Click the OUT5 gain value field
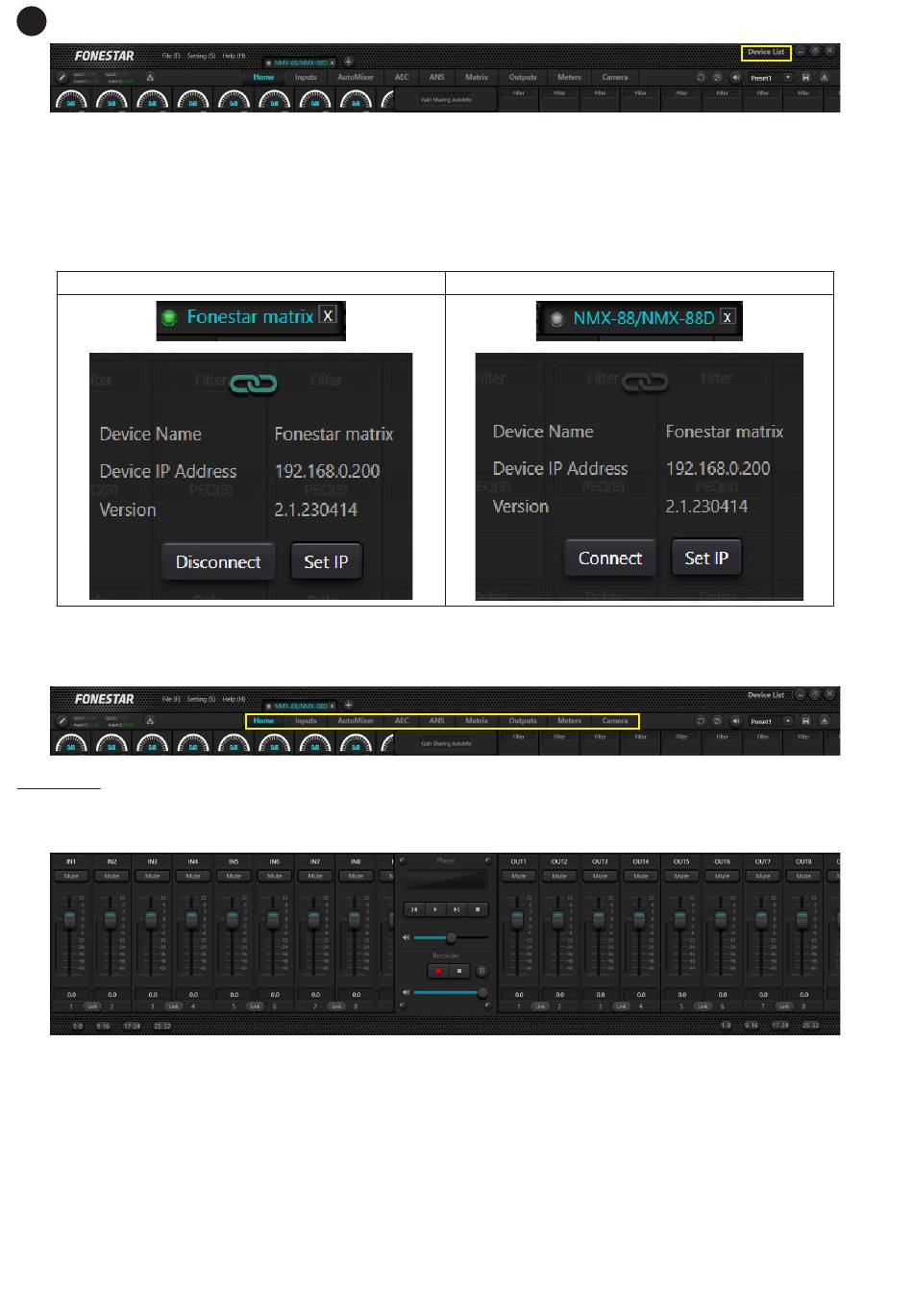The image size is (913, 1316). (681, 995)
